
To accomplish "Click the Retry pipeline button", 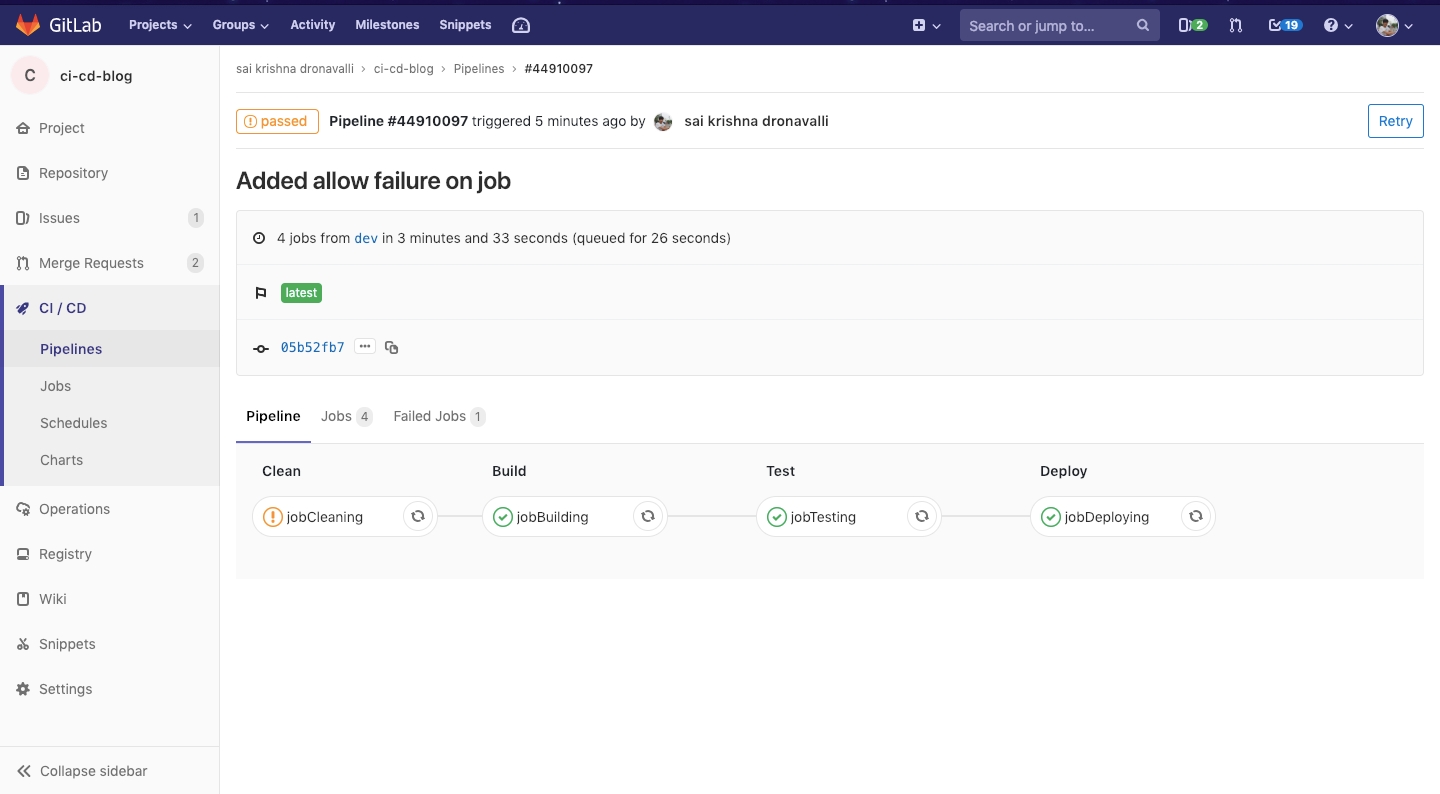I will click(1395, 121).
